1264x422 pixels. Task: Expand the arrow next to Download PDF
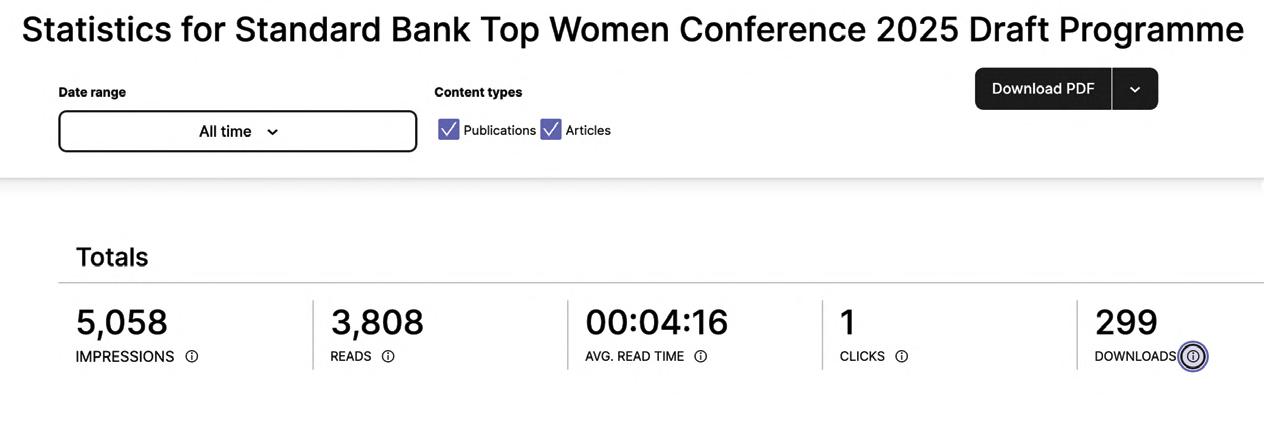click(x=1135, y=89)
